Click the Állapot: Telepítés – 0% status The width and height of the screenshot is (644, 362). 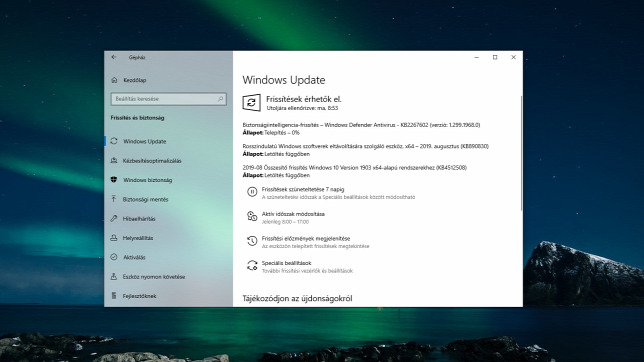tap(271, 133)
